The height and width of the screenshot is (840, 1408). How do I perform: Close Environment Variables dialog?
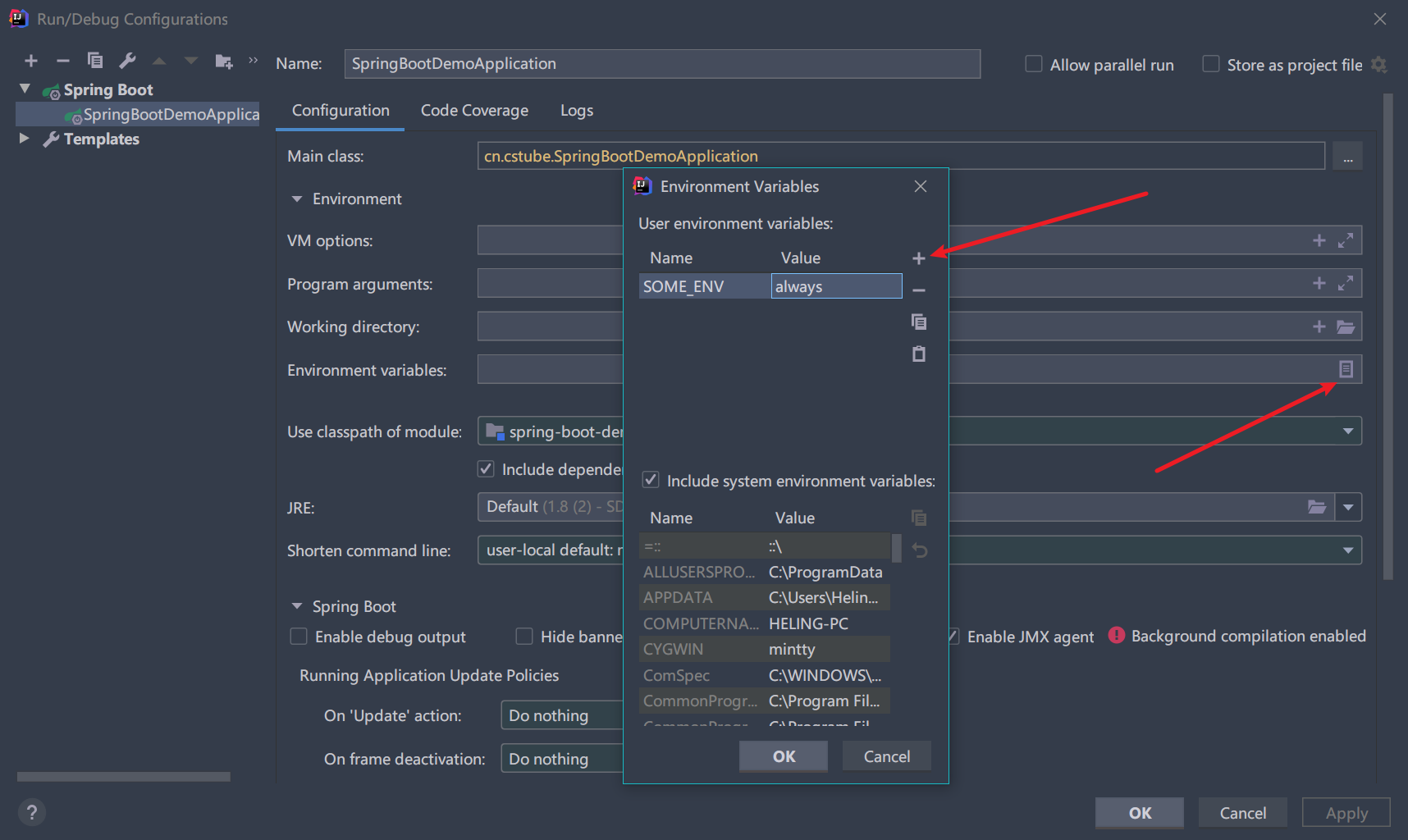(921, 186)
